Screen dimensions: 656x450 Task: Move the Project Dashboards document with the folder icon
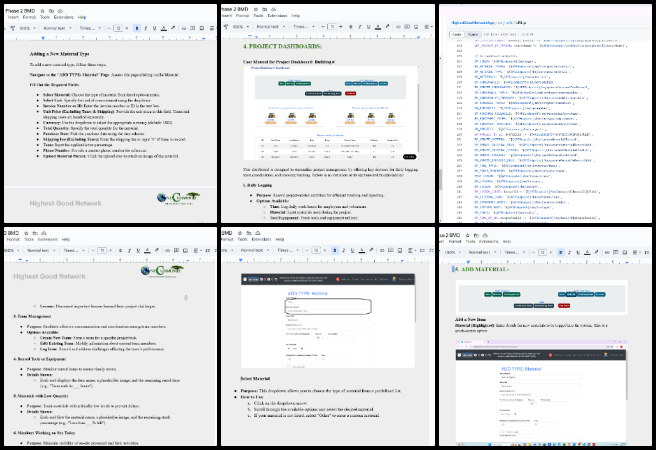[x=265, y=9]
